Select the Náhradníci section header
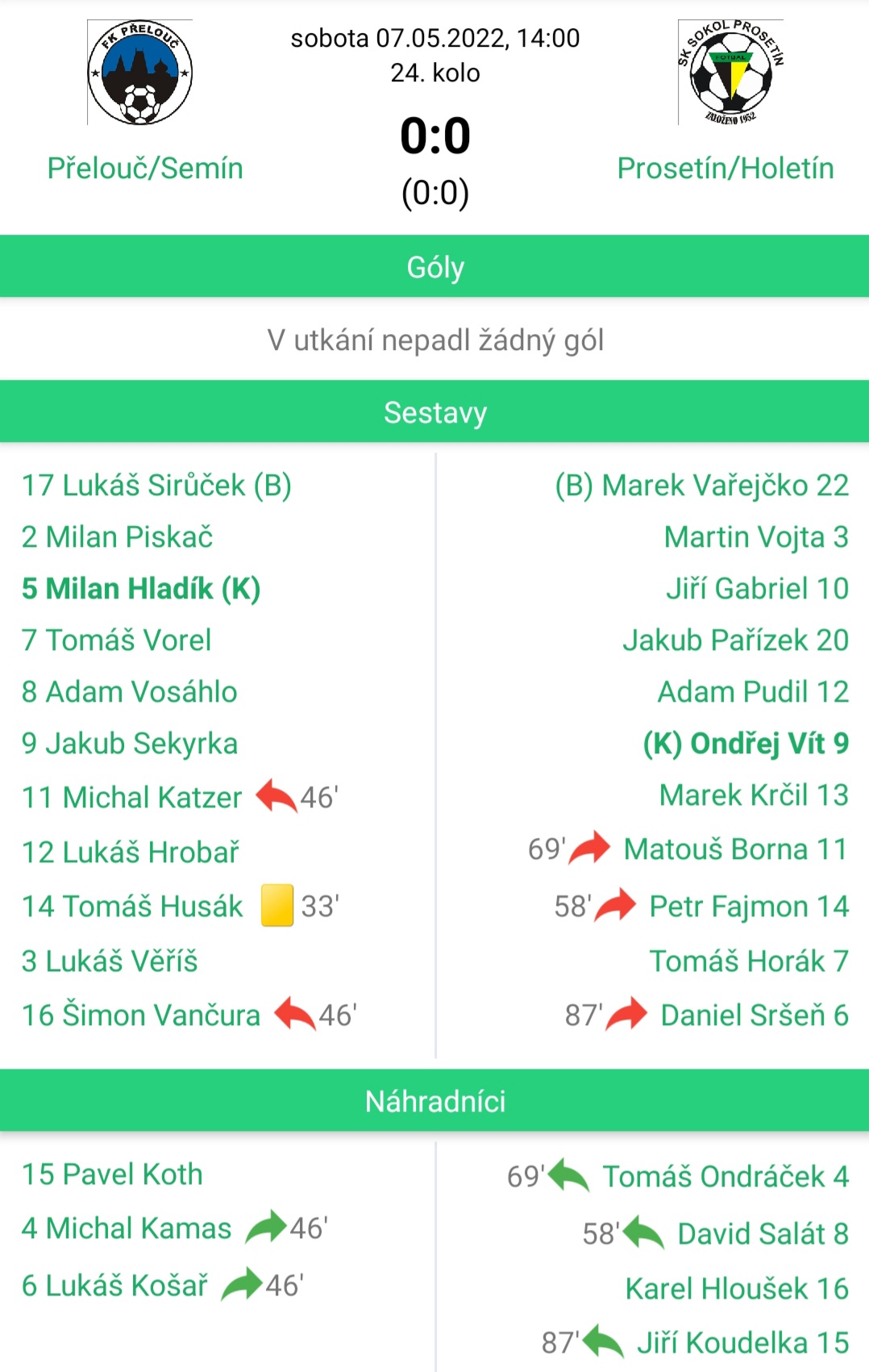 pos(434,1101)
